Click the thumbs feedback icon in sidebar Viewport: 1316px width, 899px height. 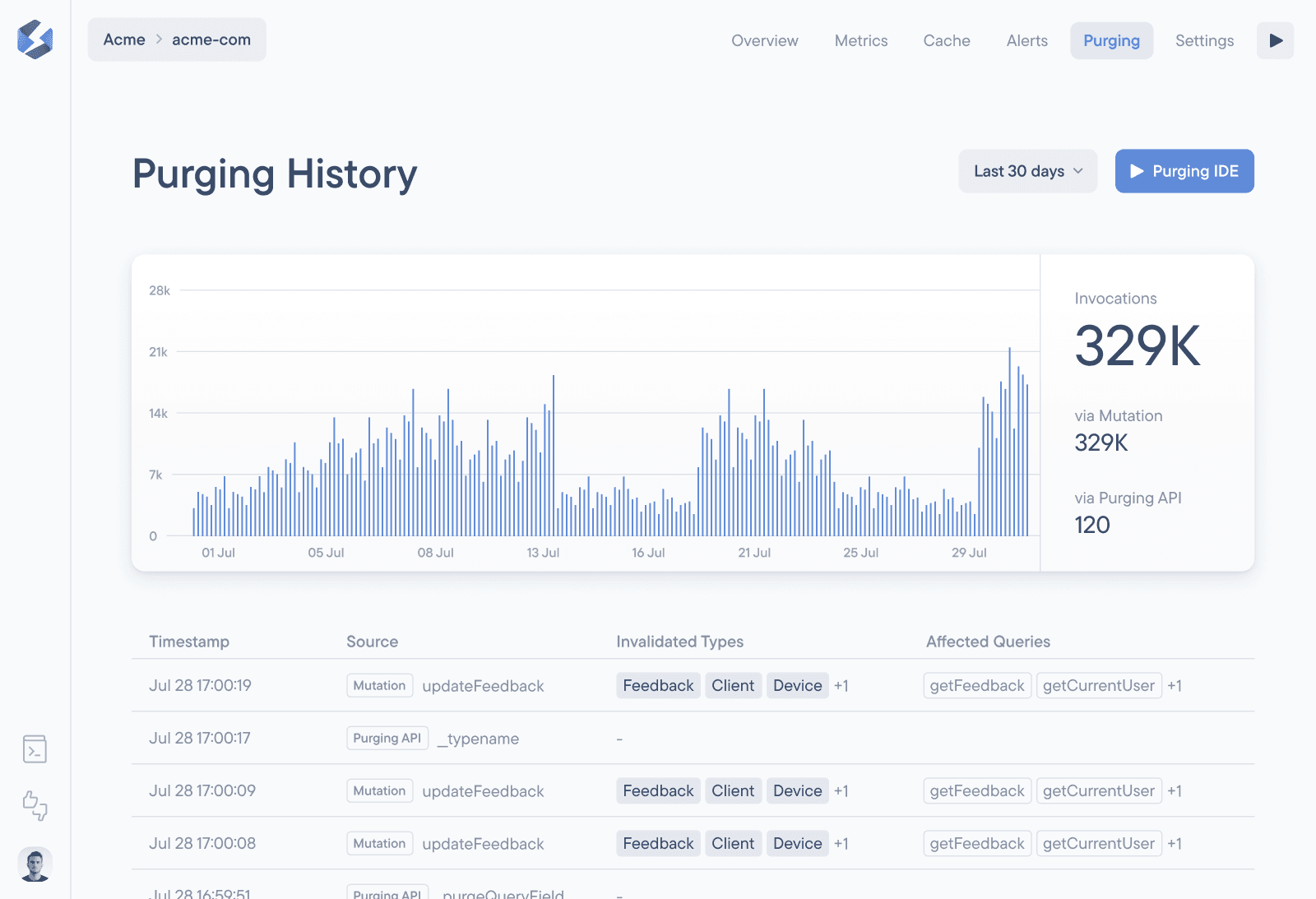click(x=35, y=805)
